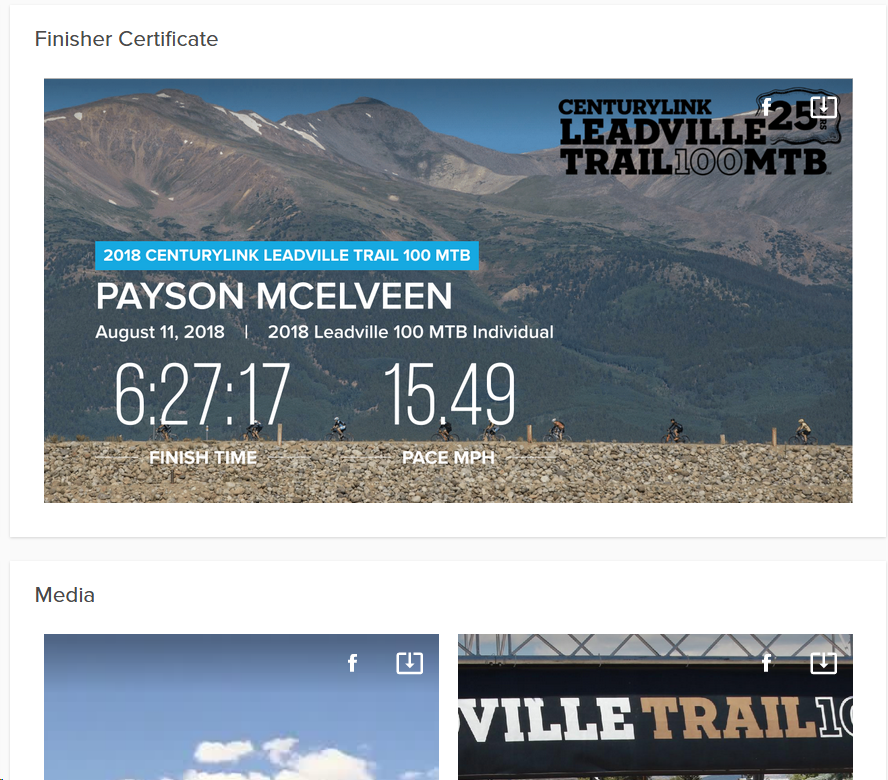Screen dimensions: 888x780
Task: Share the finisher certificate on Facebook
Action: point(766,107)
